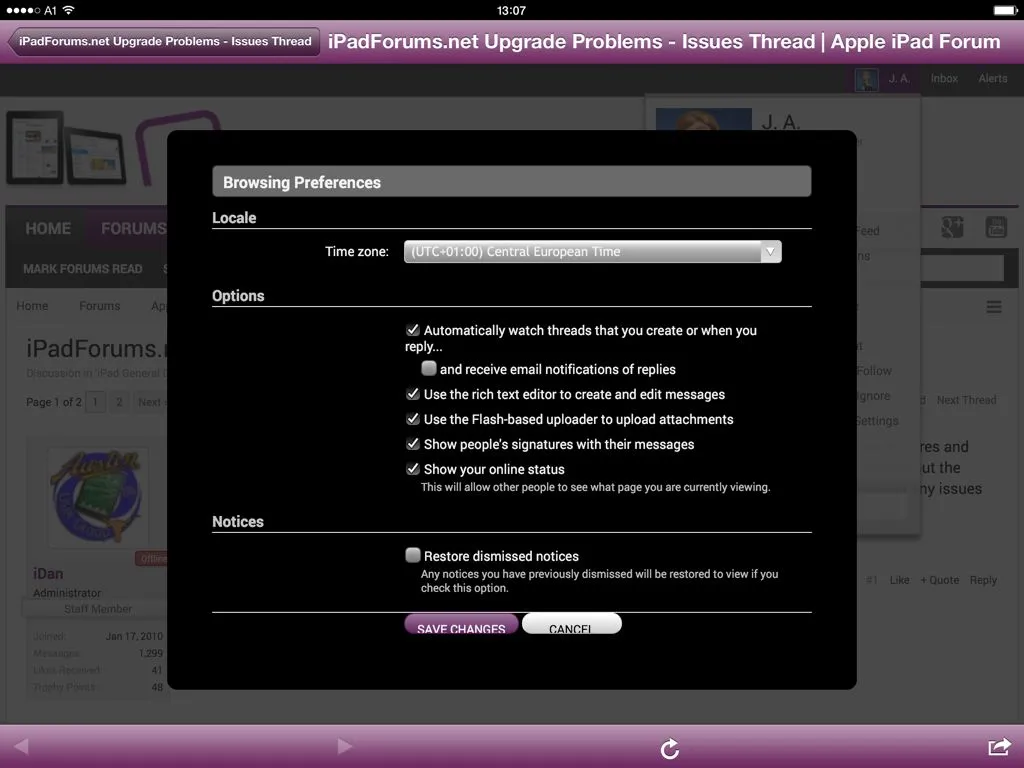
Task: Tap the J. A. avatar in top bar
Action: point(867,79)
